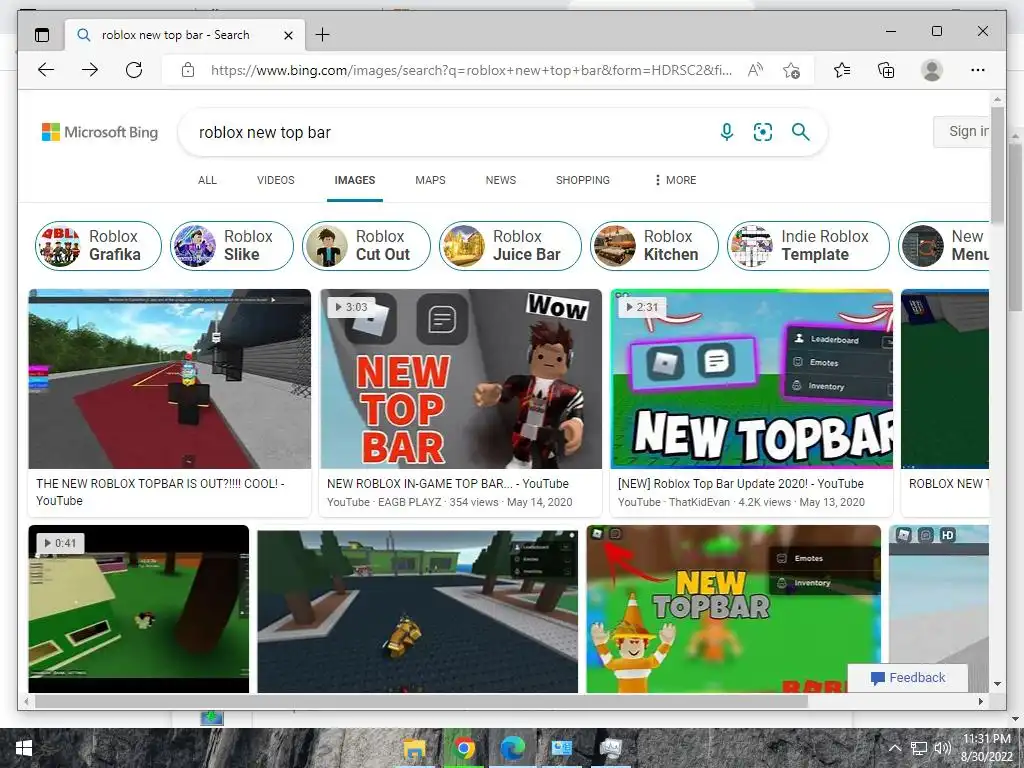1024x768 pixels.
Task: Switch to the NEWS search tab
Action: point(501,180)
